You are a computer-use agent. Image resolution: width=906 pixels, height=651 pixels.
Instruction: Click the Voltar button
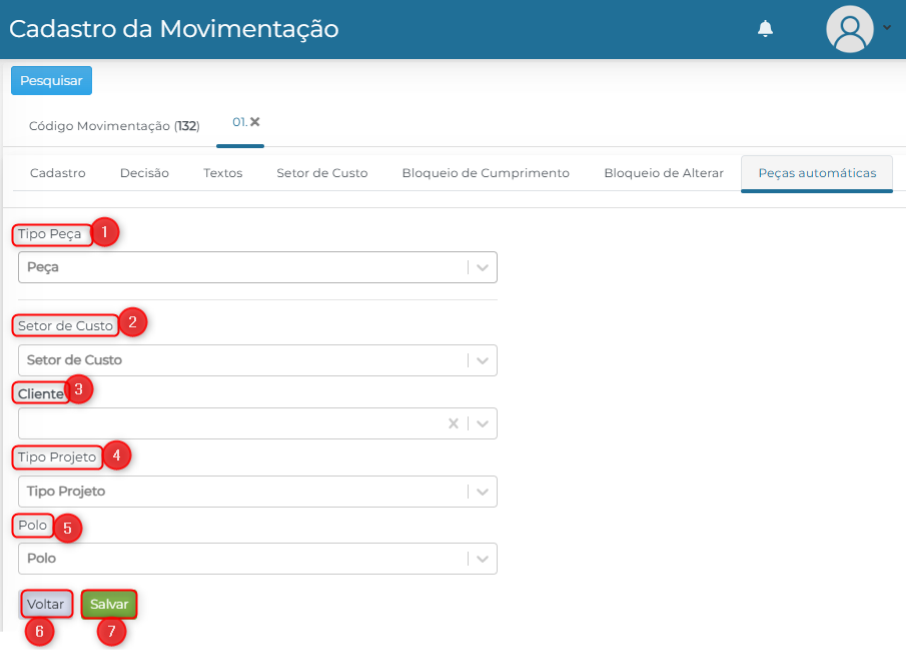pos(46,604)
